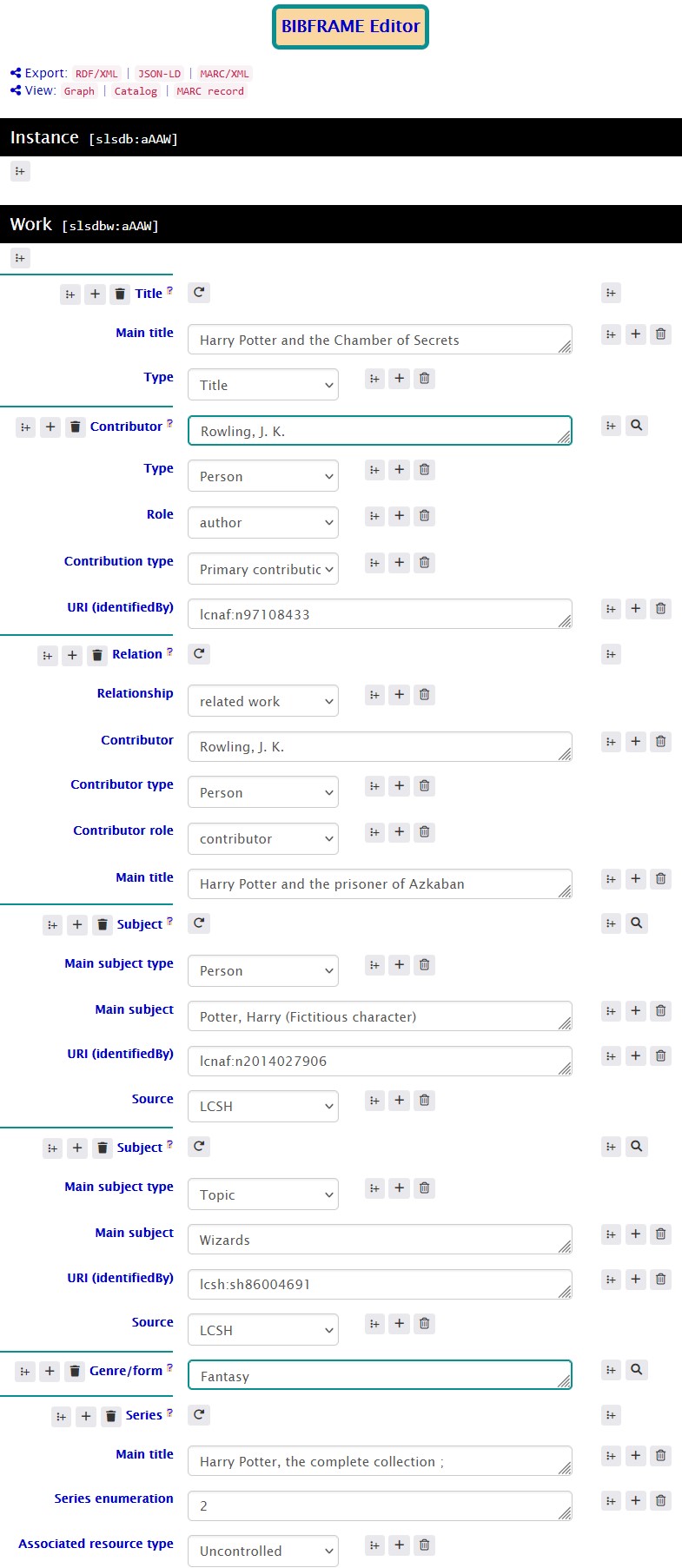Open the Associated resource type Uncontrolled dropdown
This screenshot has width=682, height=1568.
263,1551
